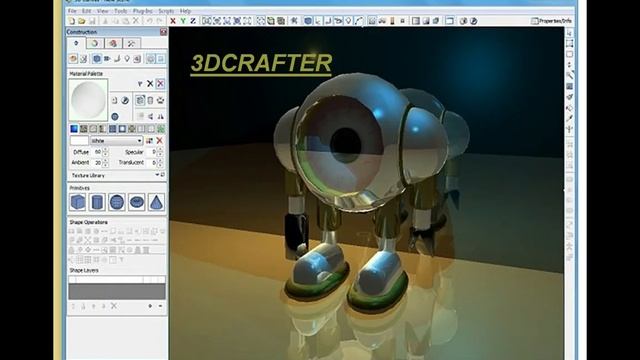640x360 pixels.
Task: Add a cube primitive
Action: pos(78,202)
